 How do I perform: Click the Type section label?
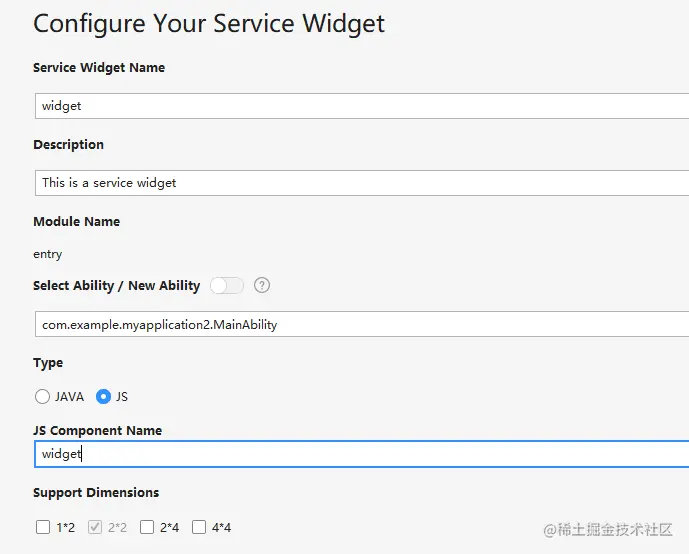coord(48,363)
